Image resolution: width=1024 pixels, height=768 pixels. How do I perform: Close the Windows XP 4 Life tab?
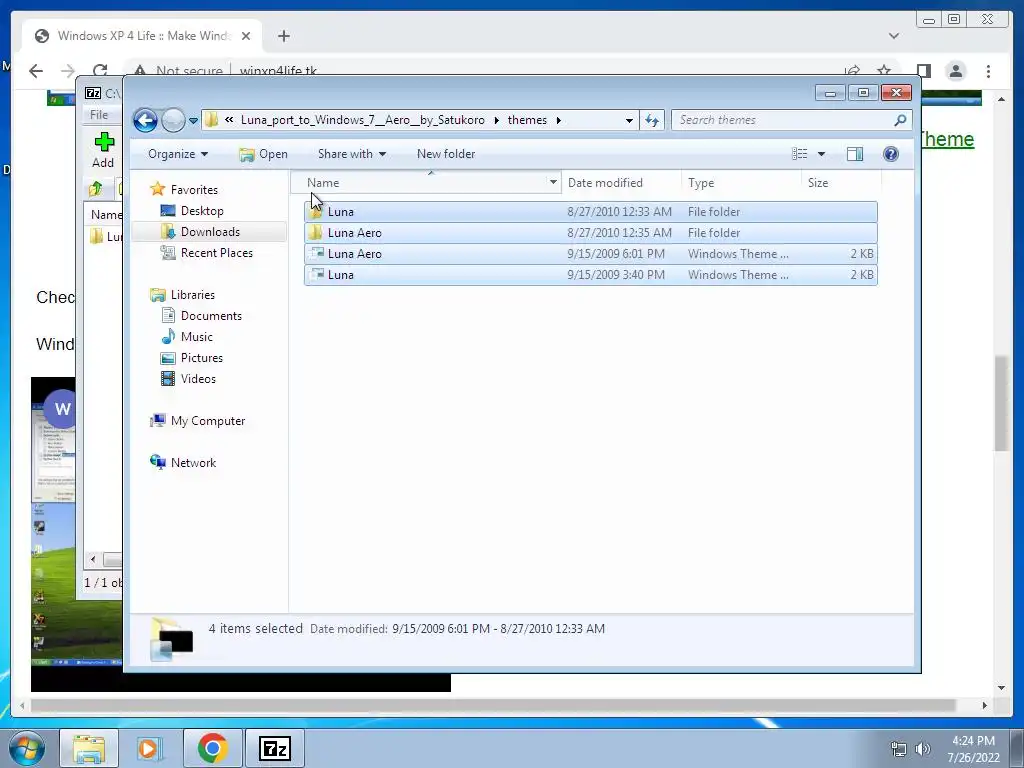click(246, 36)
